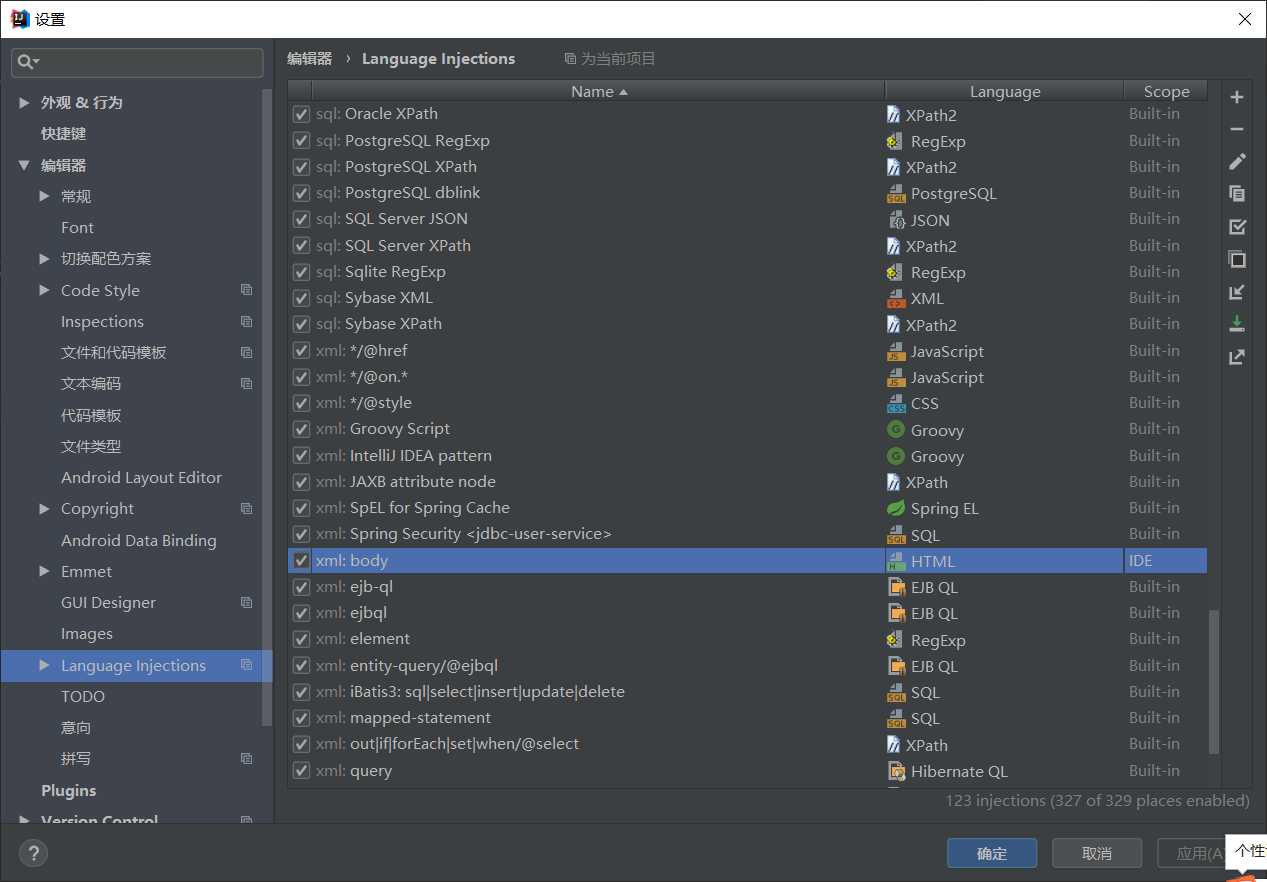Click the help question mark icon
The image size is (1267, 882).
tap(33, 853)
